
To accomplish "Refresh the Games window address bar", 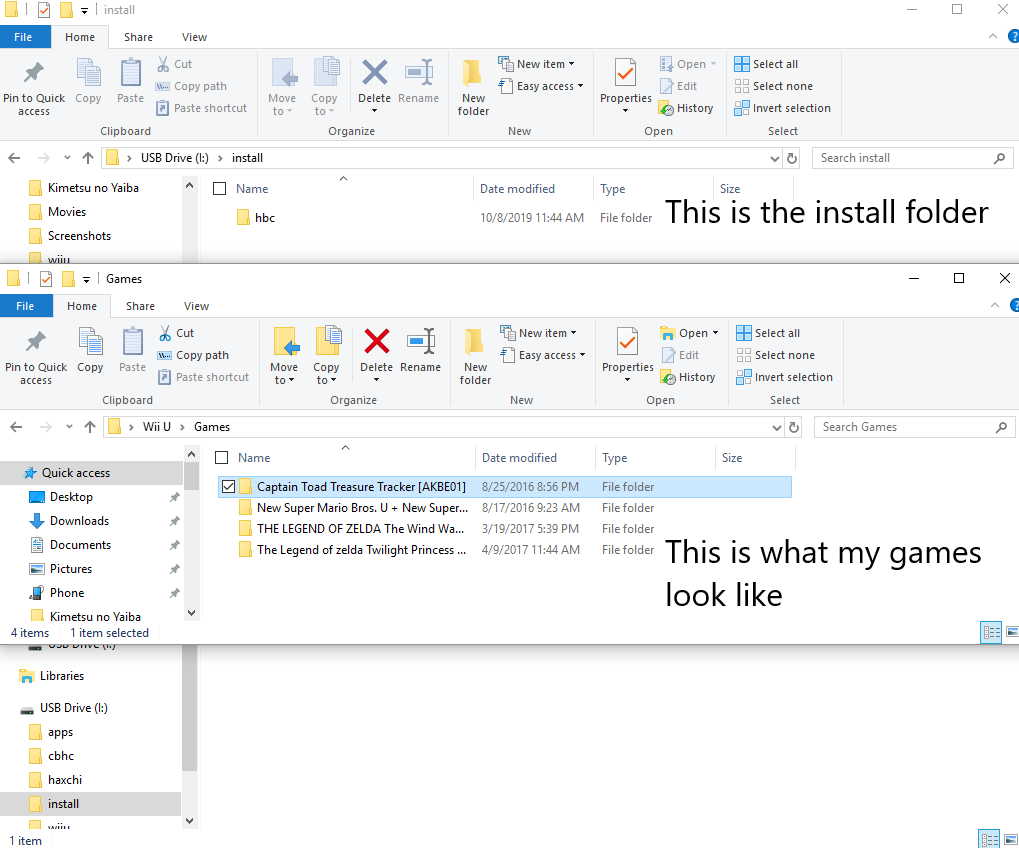I will tap(793, 427).
